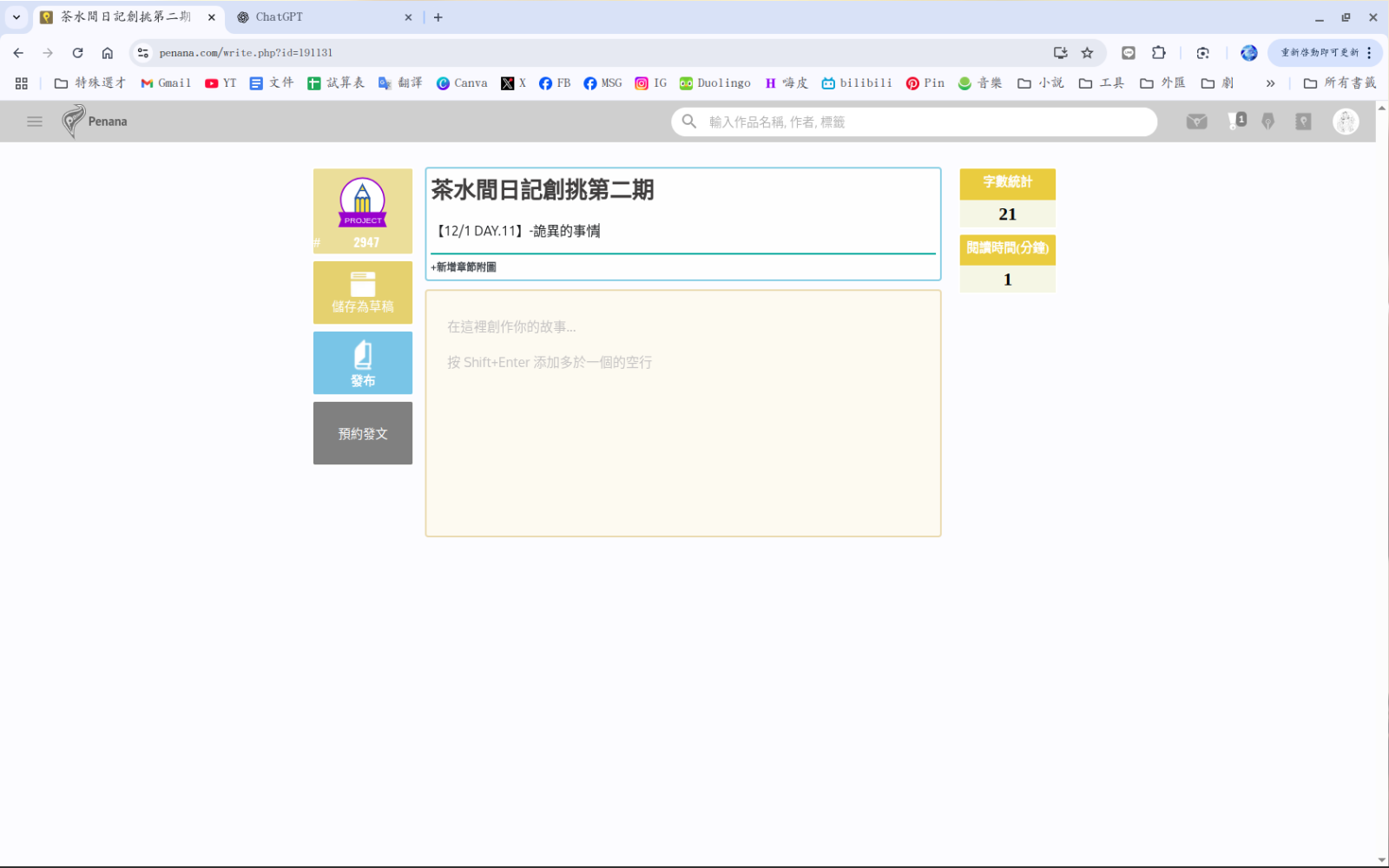Show more bookmarks with » chevron
This screenshot has width=1389, height=868.
point(1270,83)
